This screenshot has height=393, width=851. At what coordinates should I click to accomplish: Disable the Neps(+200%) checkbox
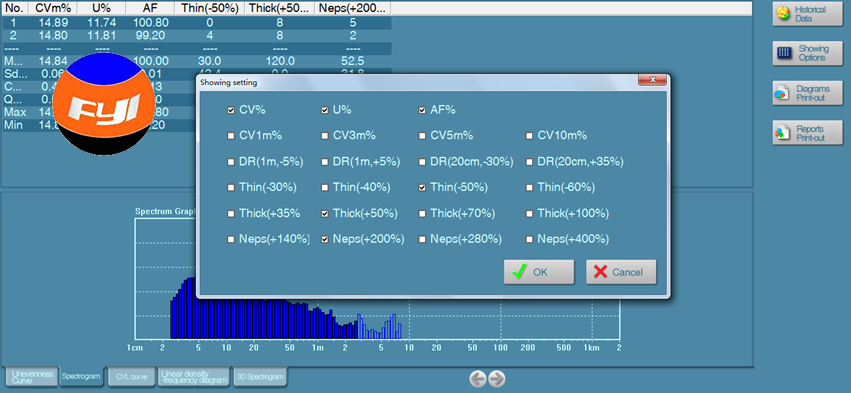point(325,239)
